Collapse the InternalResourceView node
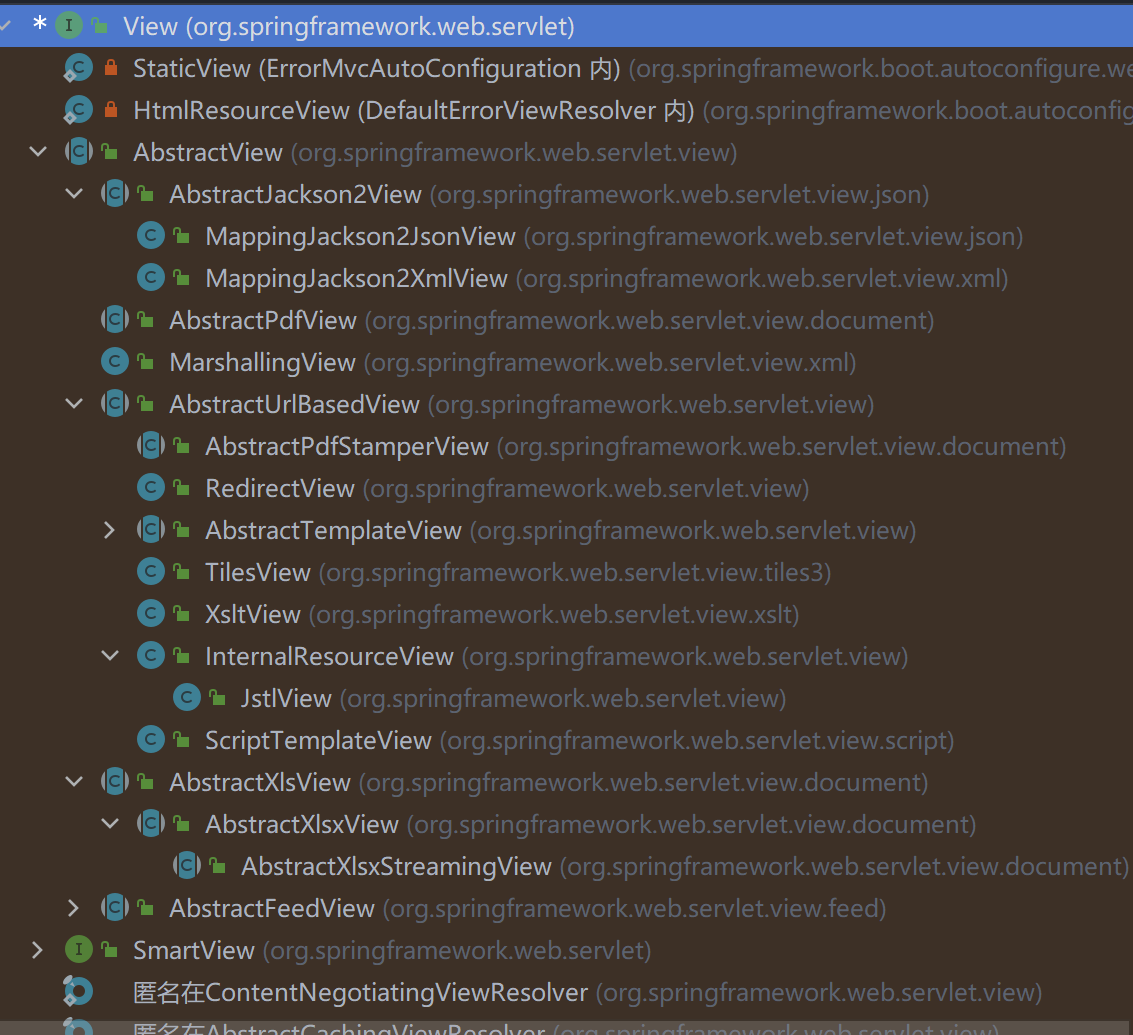The width and height of the screenshot is (1133, 1035). (x=110, y=656)
